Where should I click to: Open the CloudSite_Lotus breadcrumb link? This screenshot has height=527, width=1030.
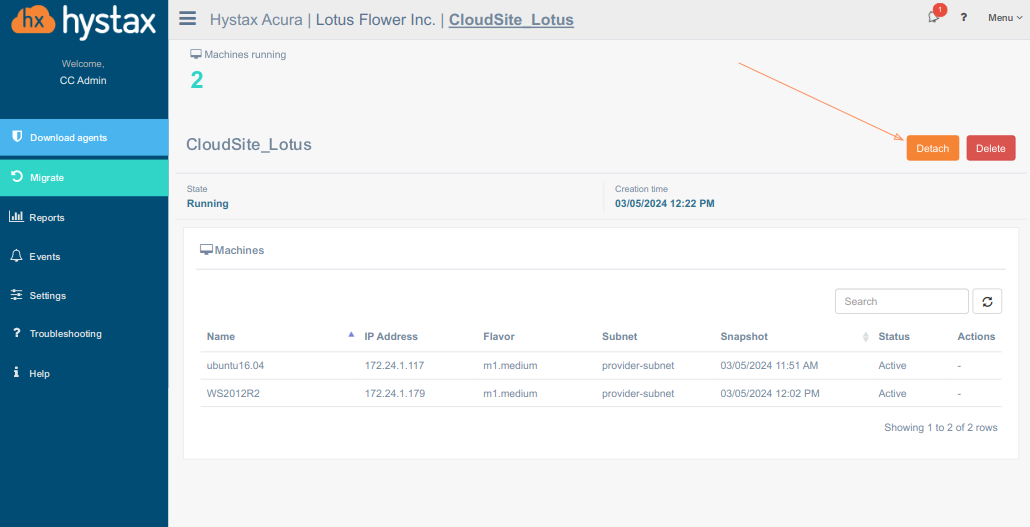511,19
